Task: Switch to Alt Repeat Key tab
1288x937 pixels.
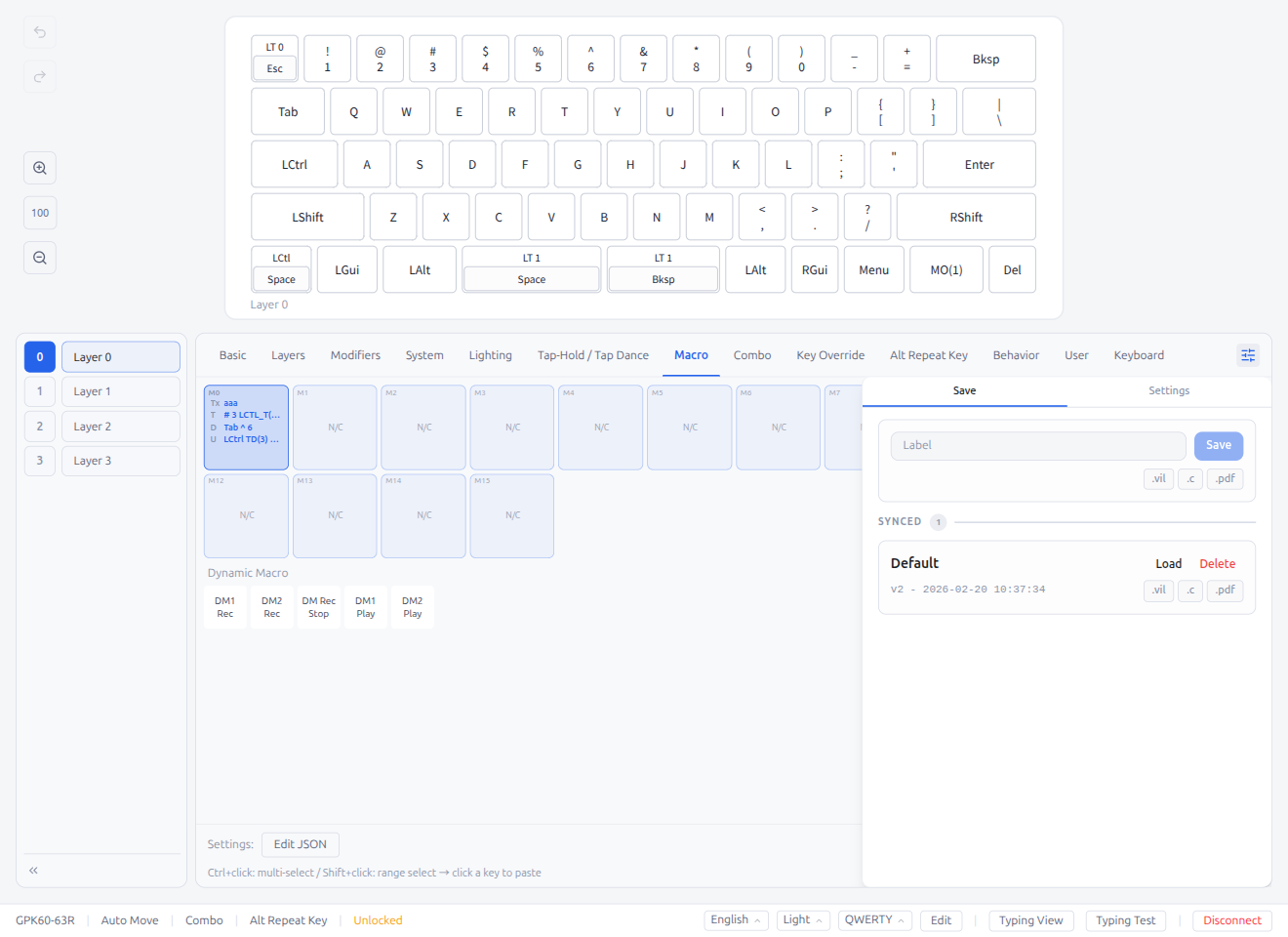Action: pos(929,355)
